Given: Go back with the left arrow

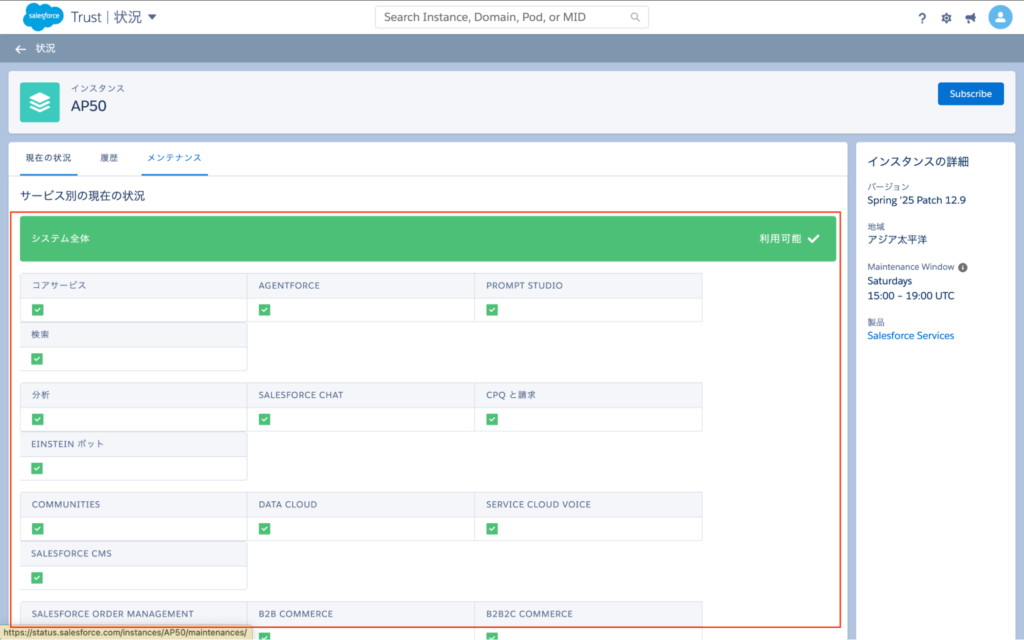Looking at the screenshot, I should [x=21, y=49].
